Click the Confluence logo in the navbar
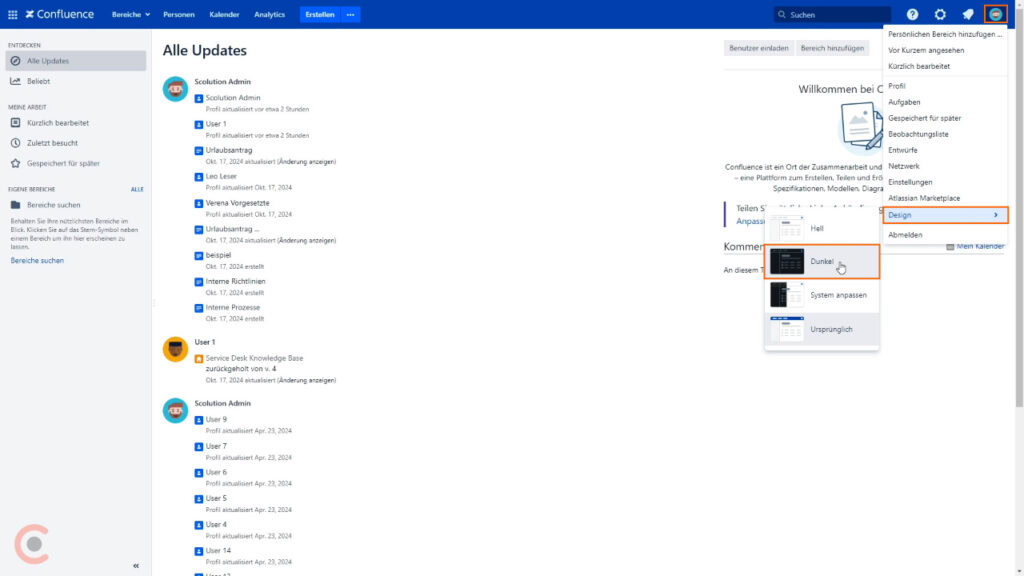The width and height of the screenshot is (1024, 576). (x=58, y=14)
